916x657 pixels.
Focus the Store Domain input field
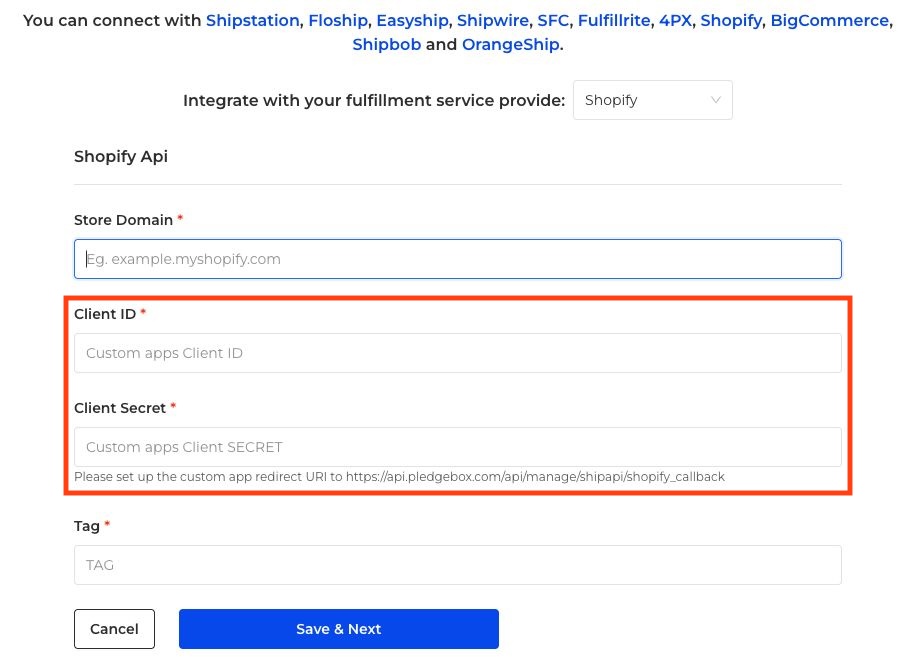click(x=457, y=259)
